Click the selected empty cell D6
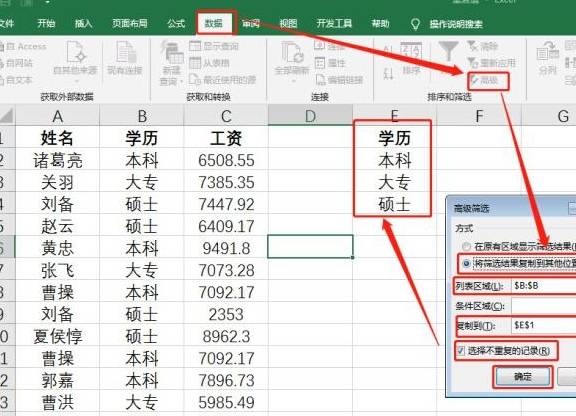Screen dimensions: 576x416 point(310,247)
